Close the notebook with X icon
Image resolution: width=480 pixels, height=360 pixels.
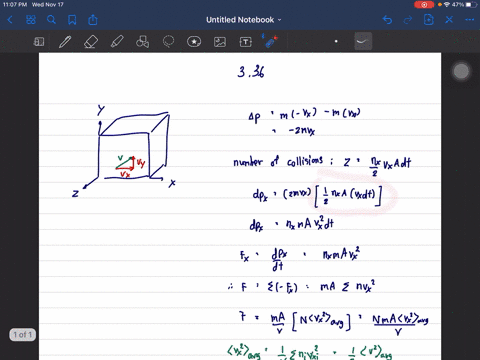[x=449, y=20]
